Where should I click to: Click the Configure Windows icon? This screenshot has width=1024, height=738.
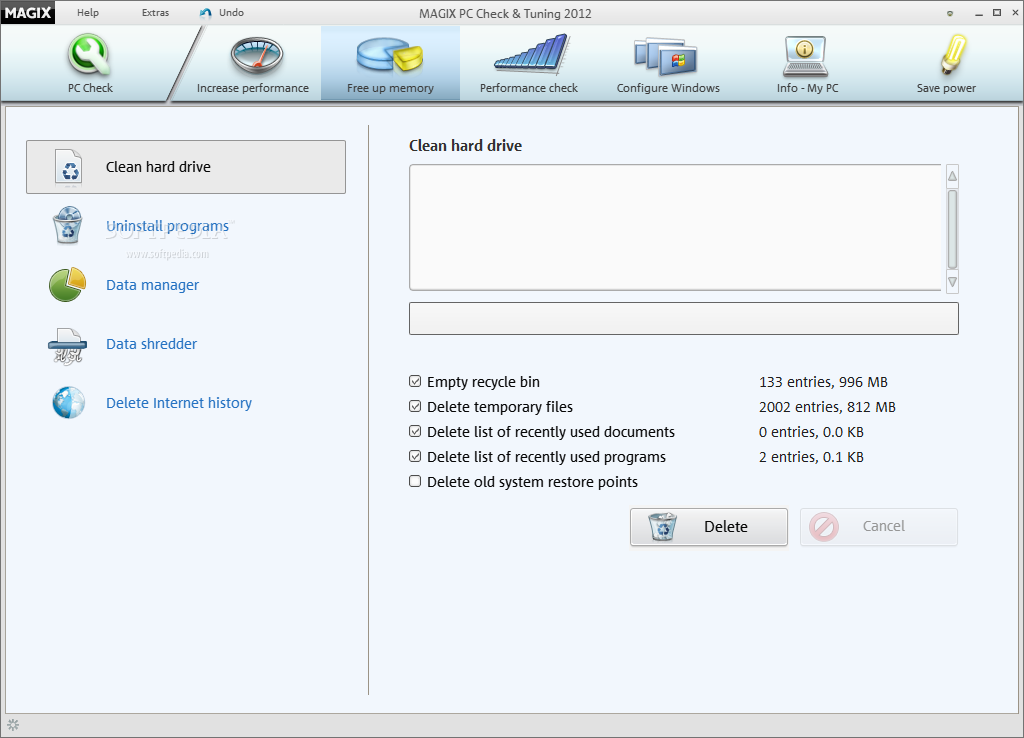pos(665,56)
